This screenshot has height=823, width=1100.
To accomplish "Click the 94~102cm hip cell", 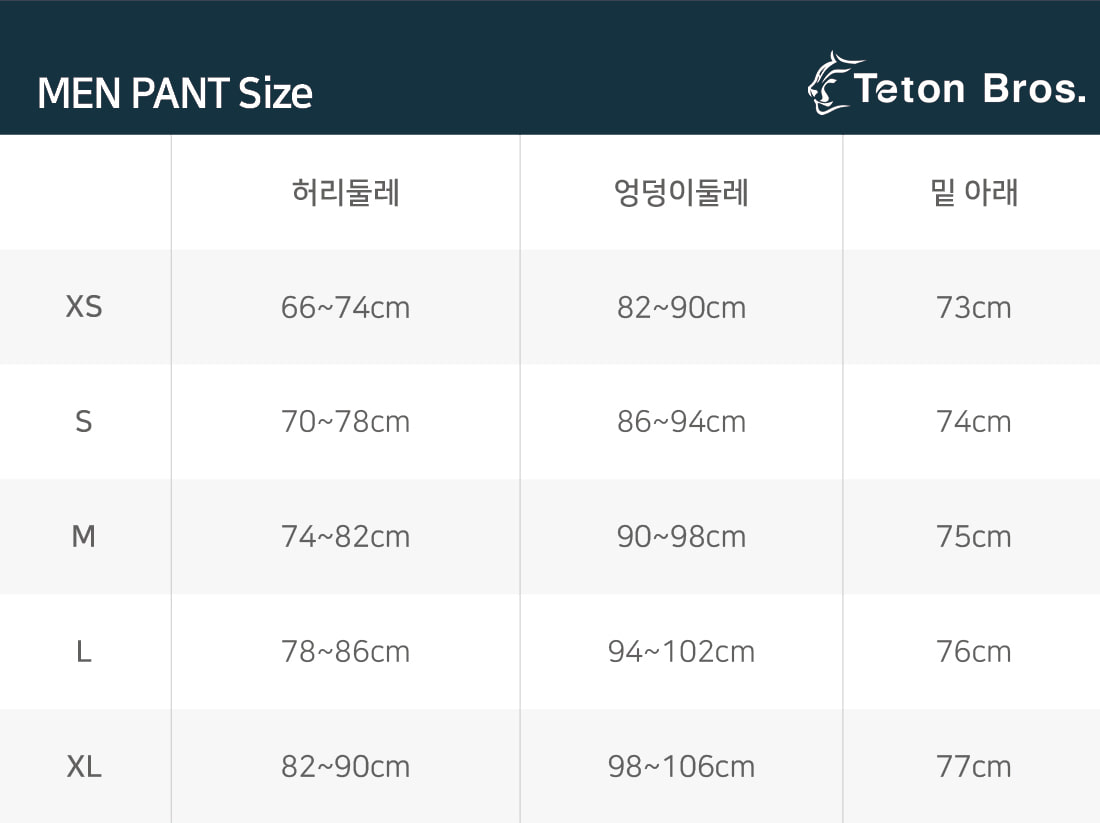I will click(x=681, y=652).
